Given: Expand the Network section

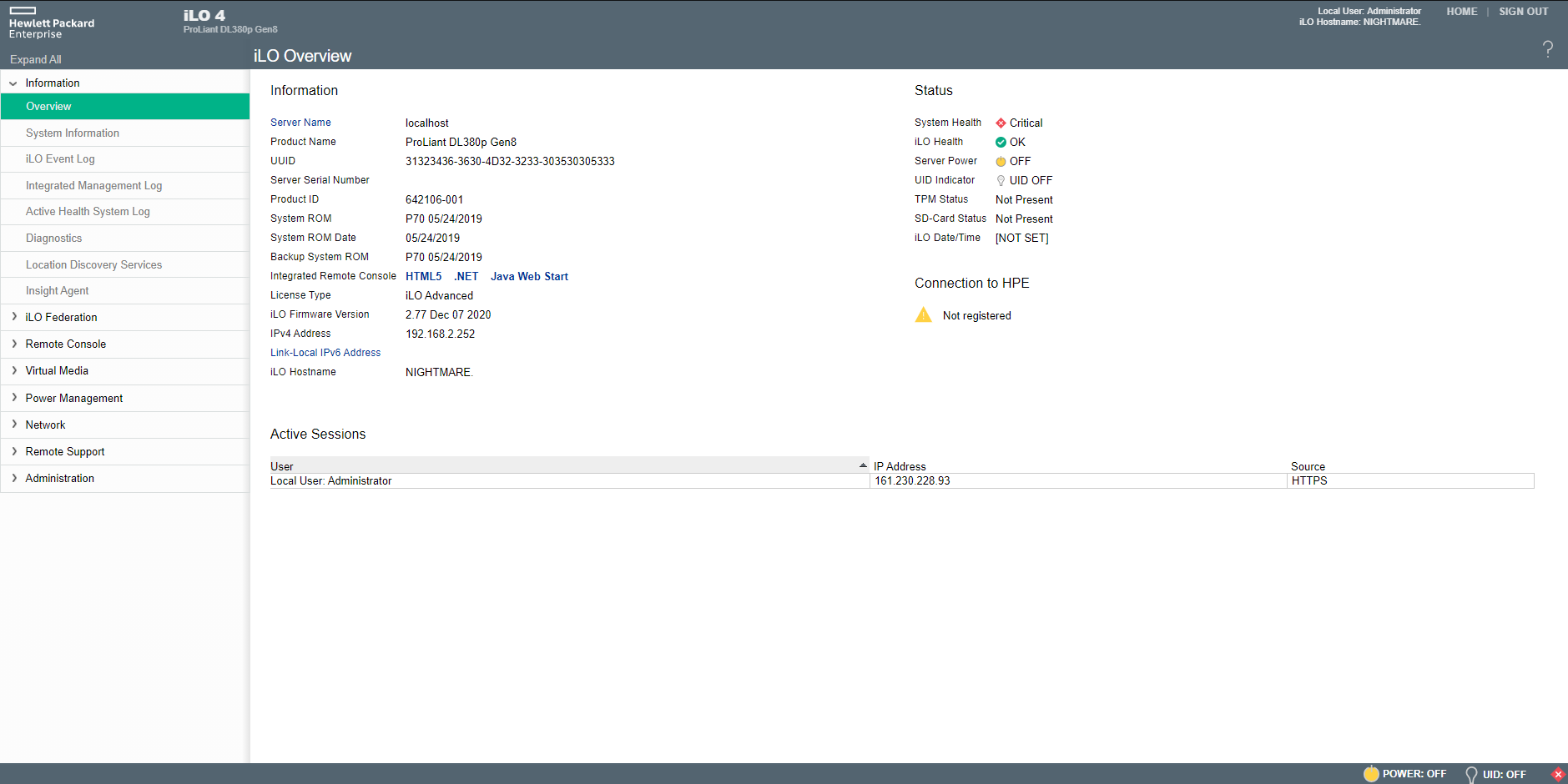Looking at the screenshot, I should point(14,425).
